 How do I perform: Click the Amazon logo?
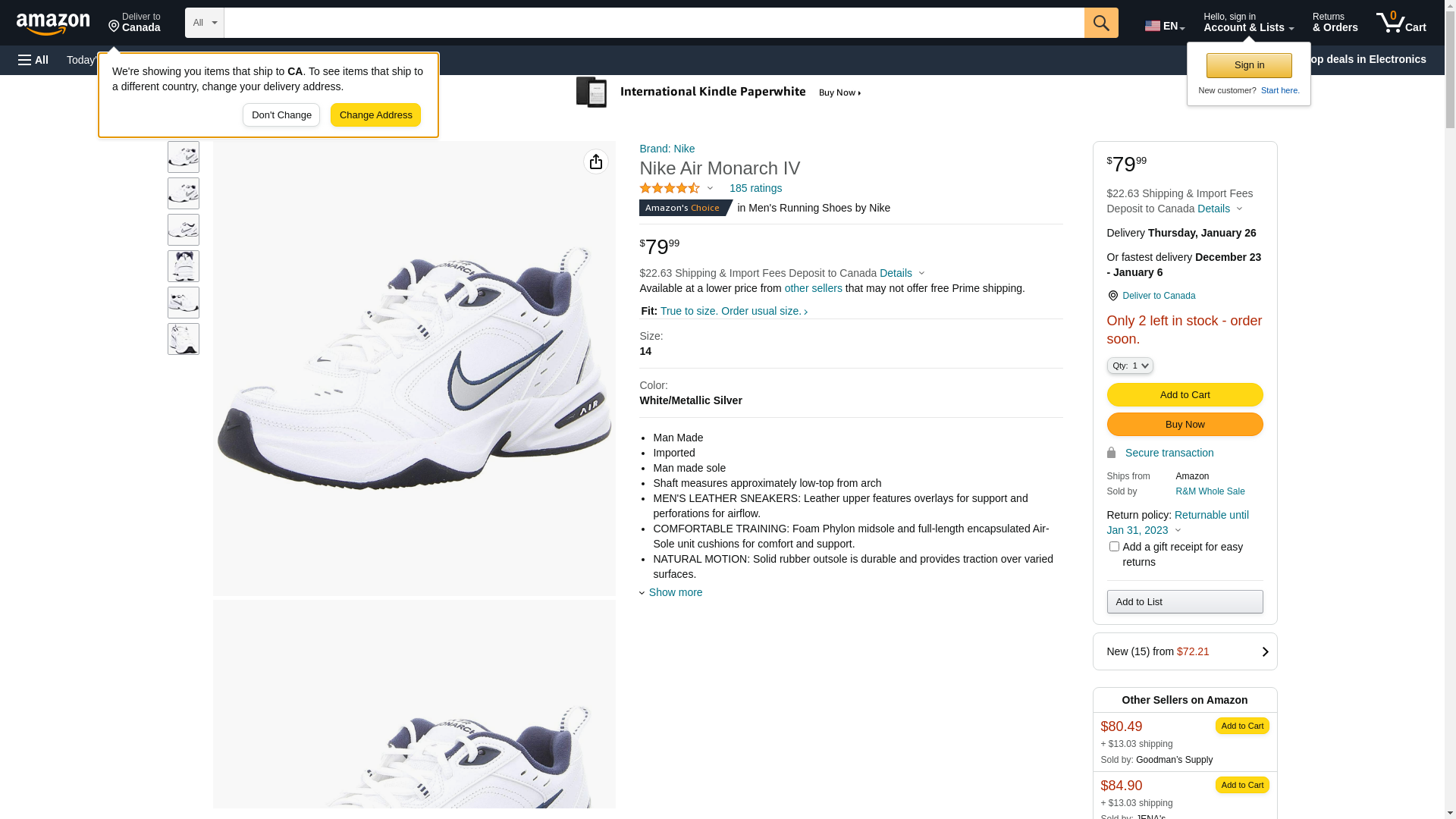[x=53, y=24]
